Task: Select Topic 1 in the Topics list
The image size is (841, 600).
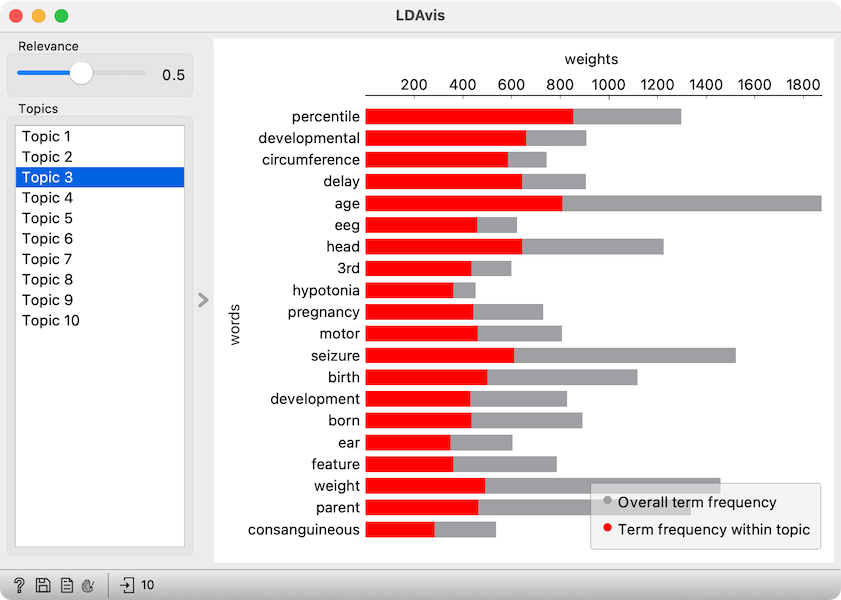Action: pos(100,136)
